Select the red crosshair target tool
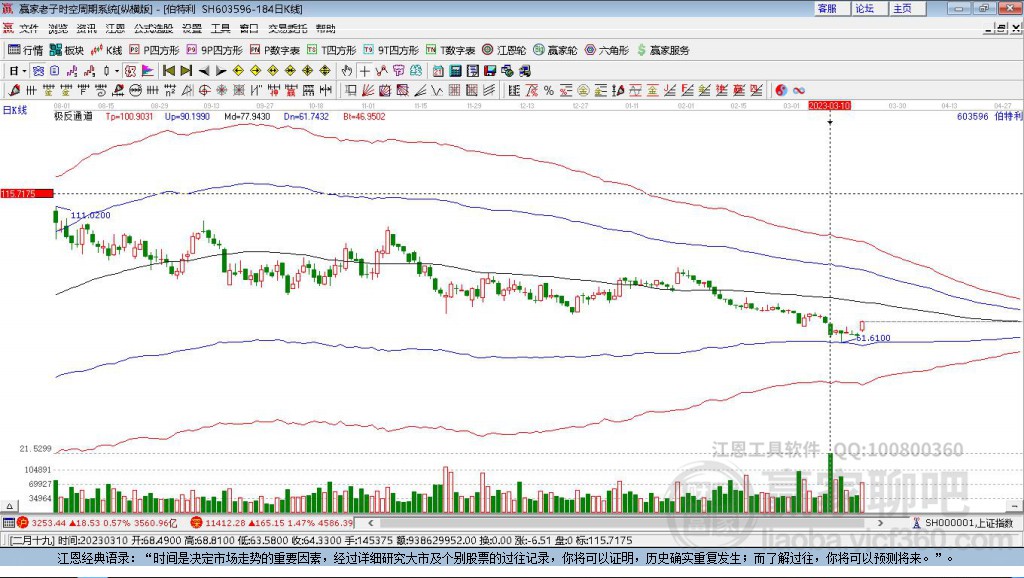The width and height of the screenshot is (1024, 578). (x=204, y=90)
